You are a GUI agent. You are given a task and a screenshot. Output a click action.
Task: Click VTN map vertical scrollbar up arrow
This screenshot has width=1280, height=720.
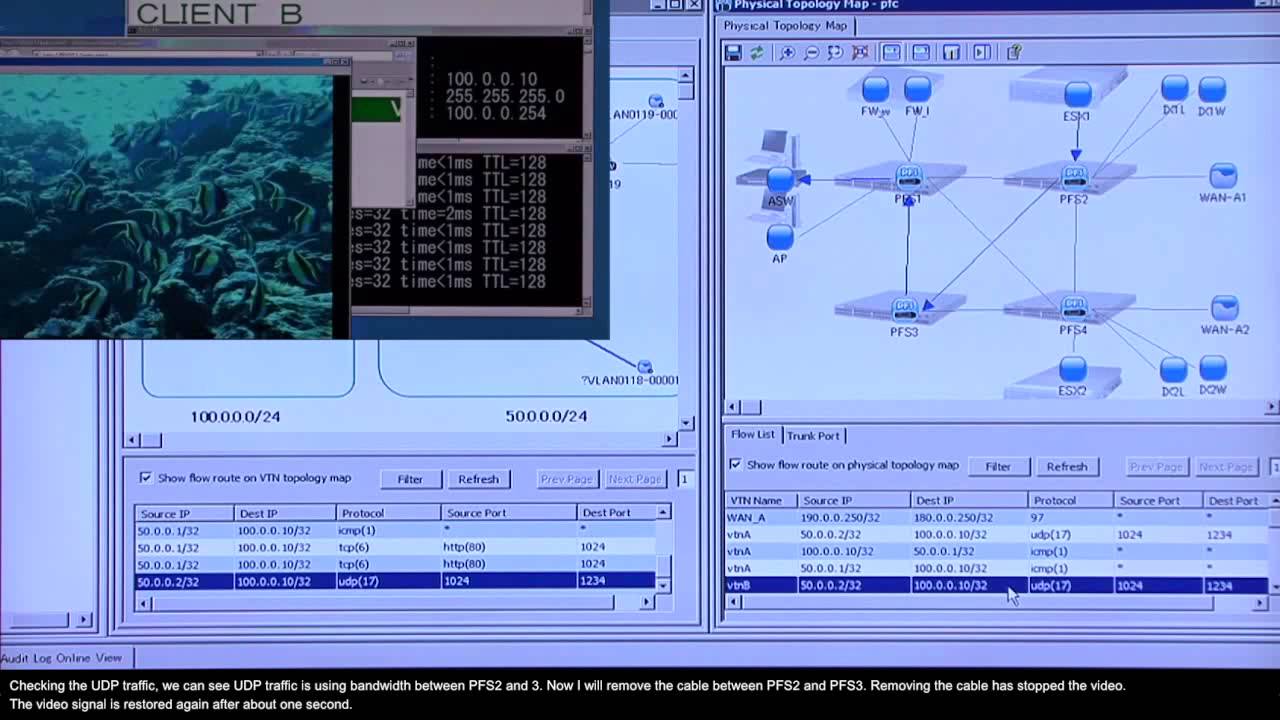click(686, 75)
